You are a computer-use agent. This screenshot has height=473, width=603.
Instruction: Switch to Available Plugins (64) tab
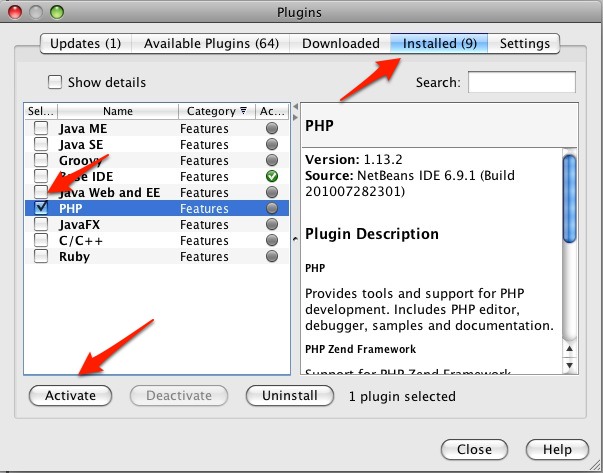(x=211, y=43)
